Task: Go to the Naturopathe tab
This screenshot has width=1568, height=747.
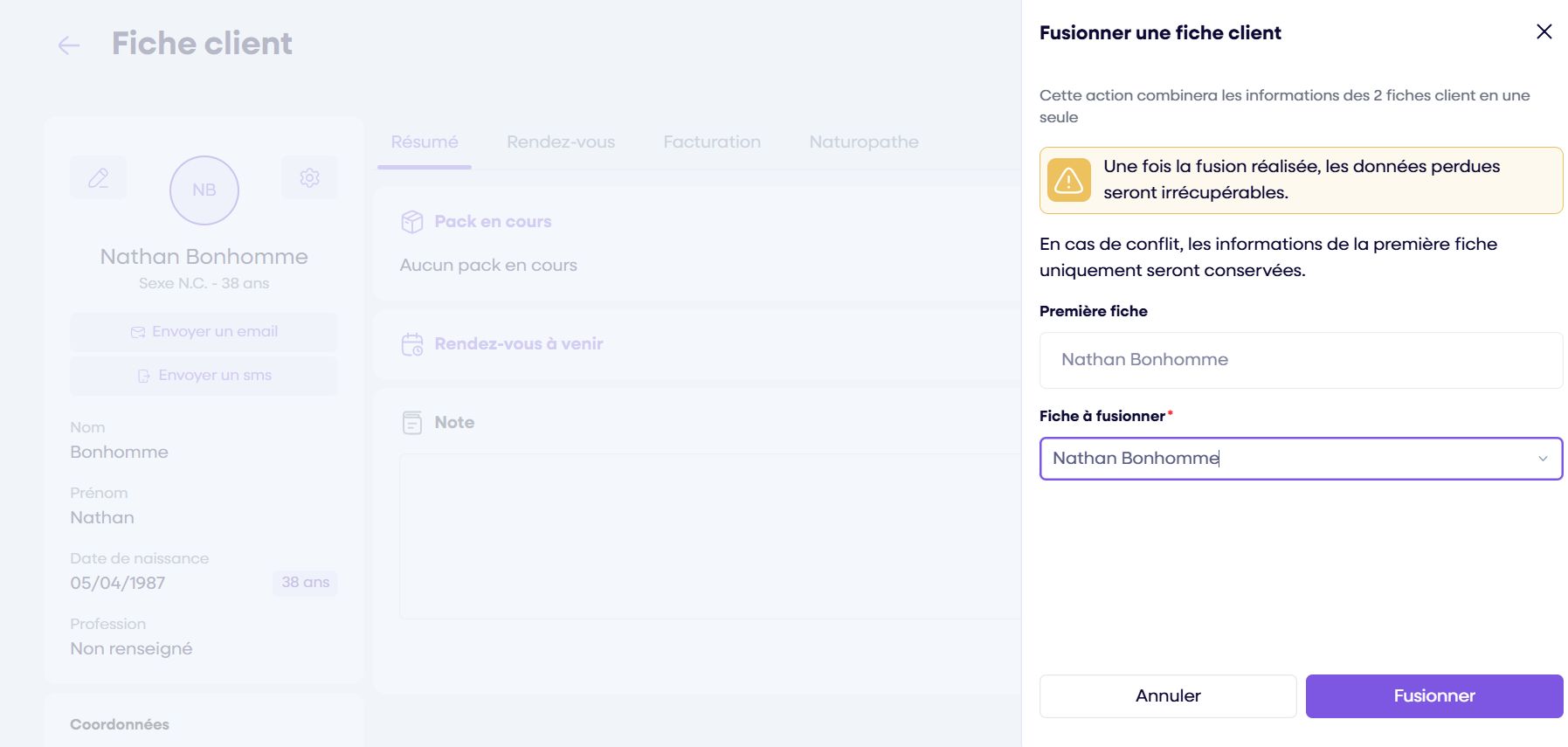Action: (x=863, y=142)
